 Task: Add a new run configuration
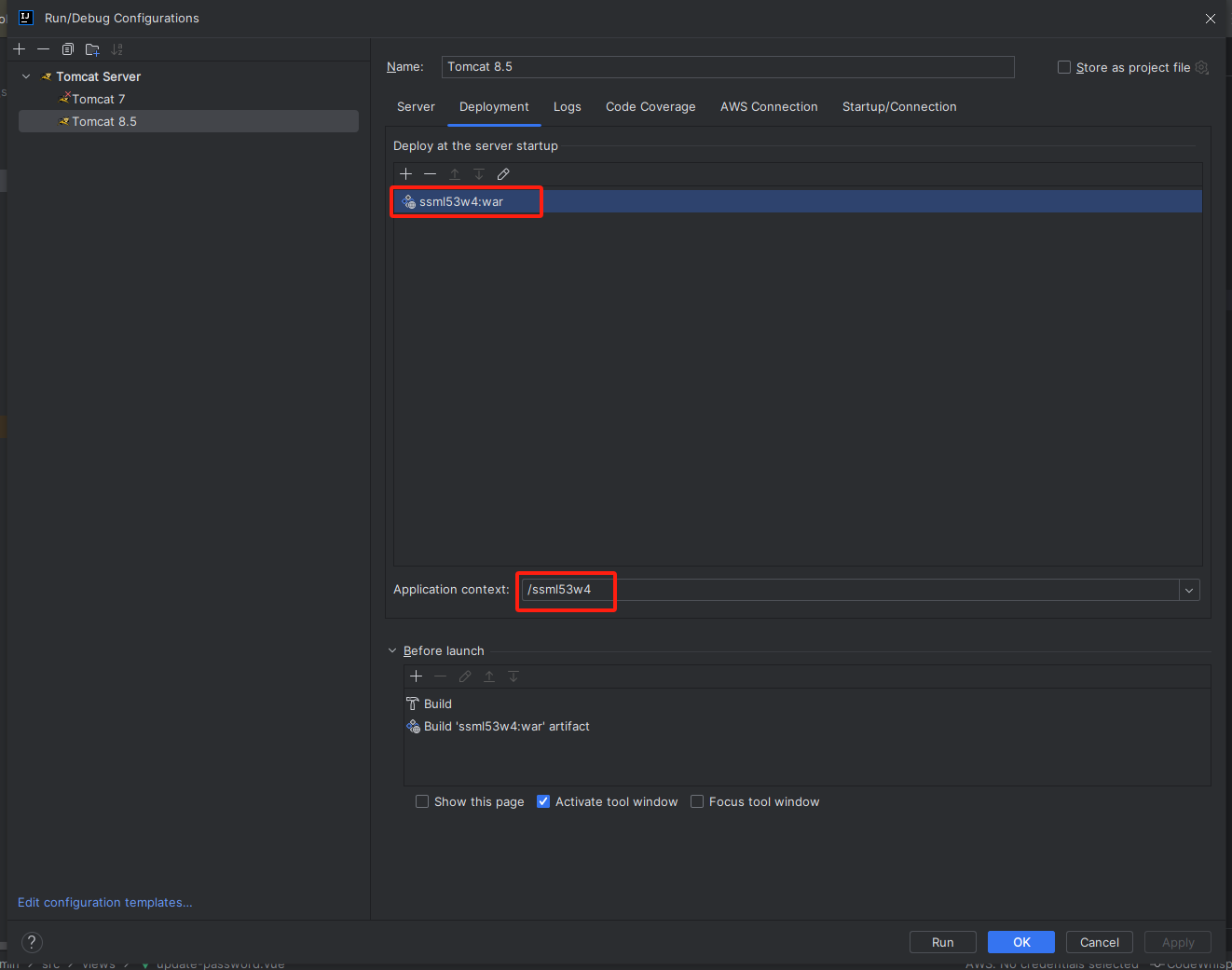[x=19, y=49]
